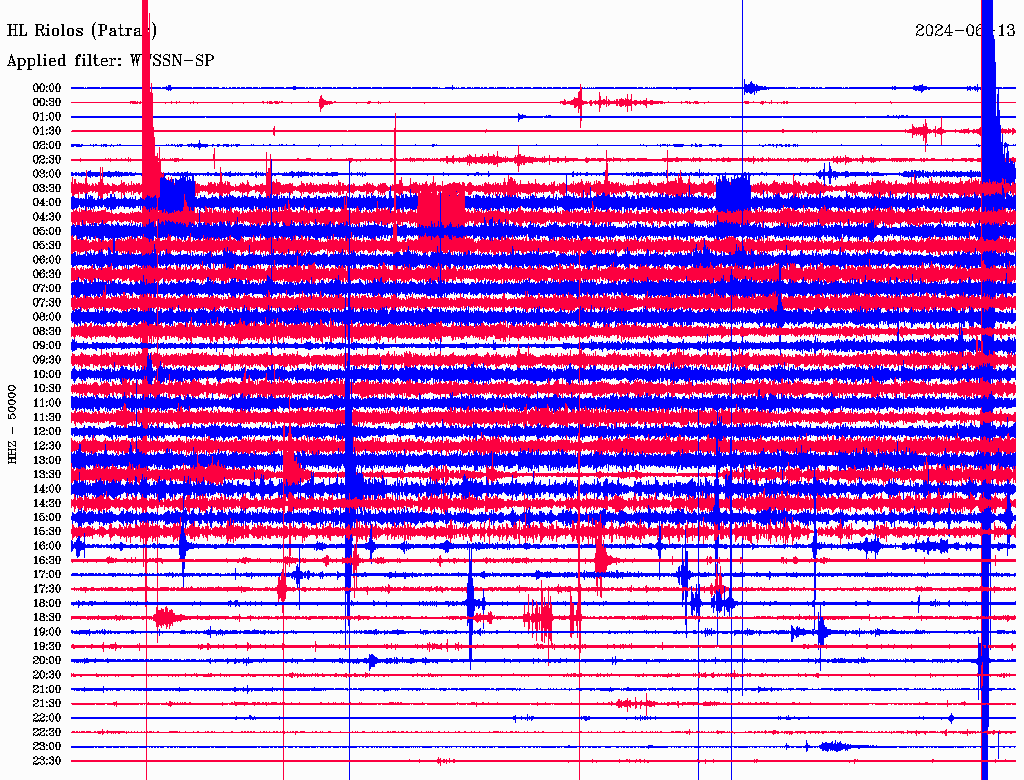This screenshot has height=780, width=1024.
Task: Click the 11:30 time label
Action: (47, 417)
